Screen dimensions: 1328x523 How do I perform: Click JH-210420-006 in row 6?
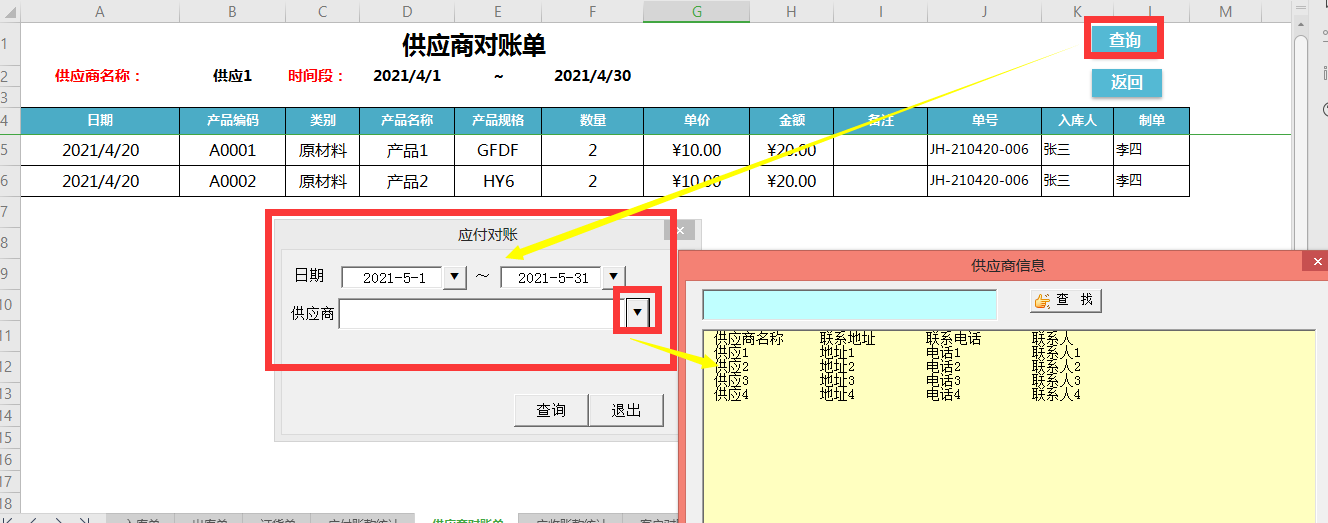984,181
